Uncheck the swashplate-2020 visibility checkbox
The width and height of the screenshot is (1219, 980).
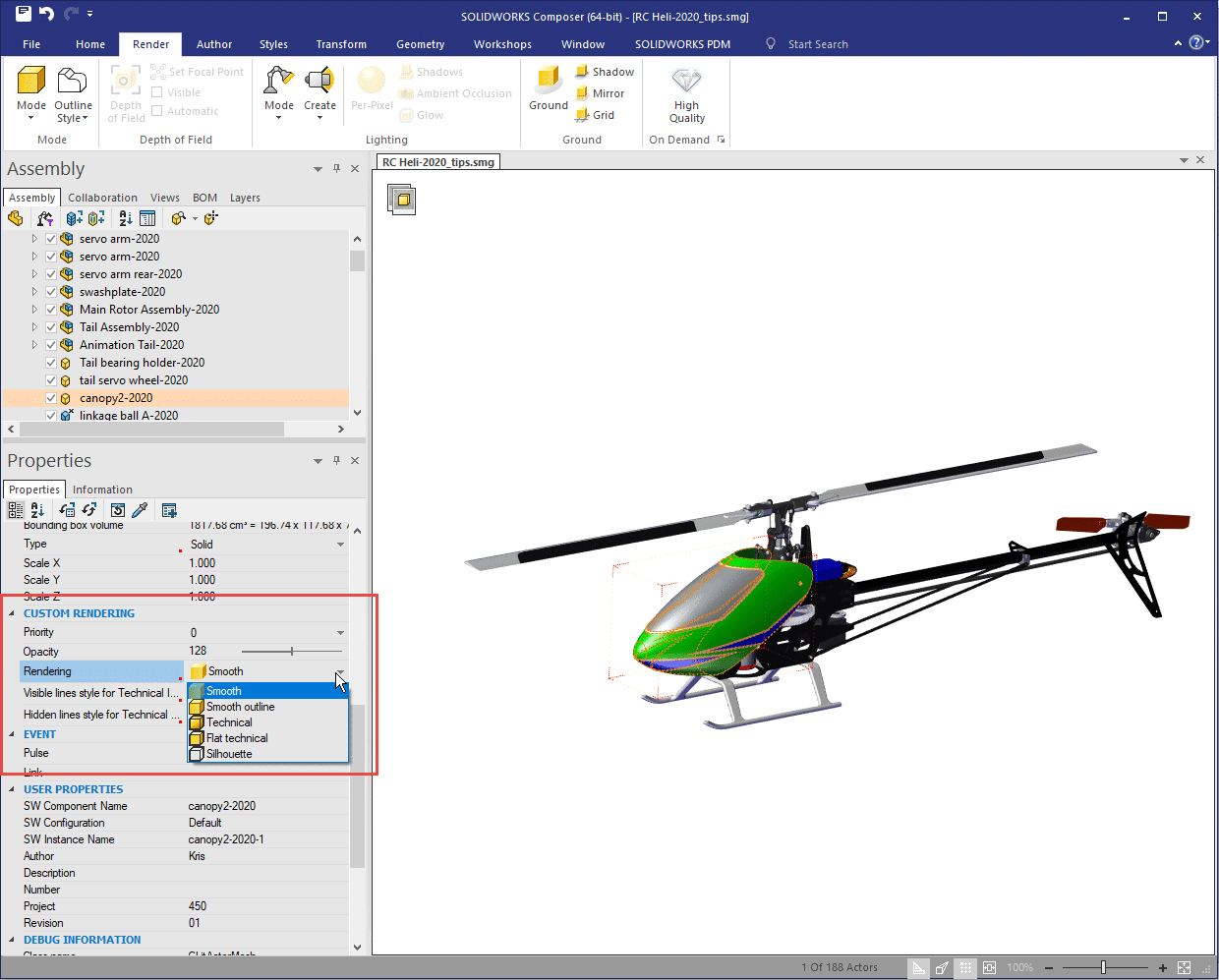(x=51, y=292)
